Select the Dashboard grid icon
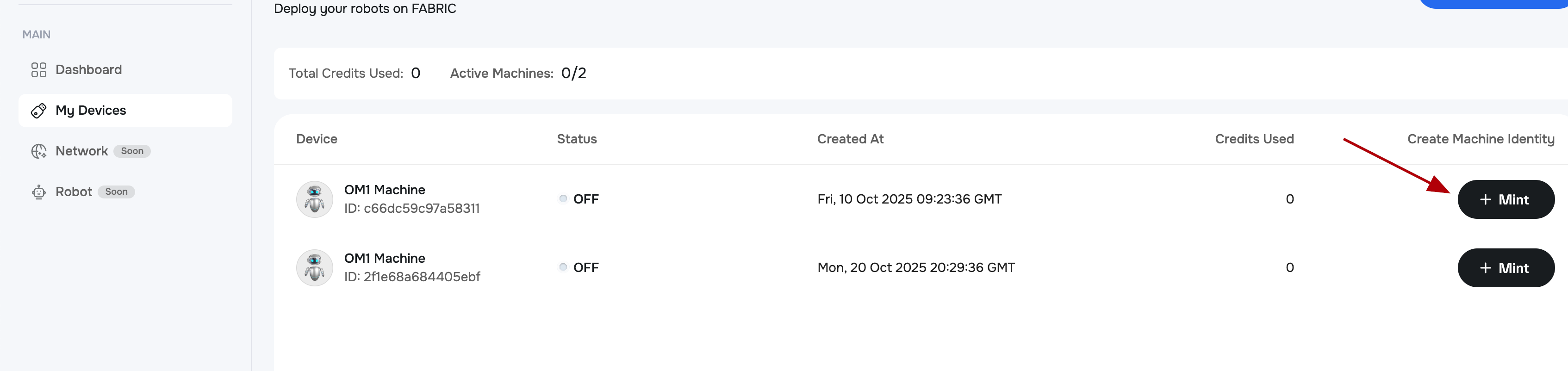 pyautogui.click(x=38, y=69)
